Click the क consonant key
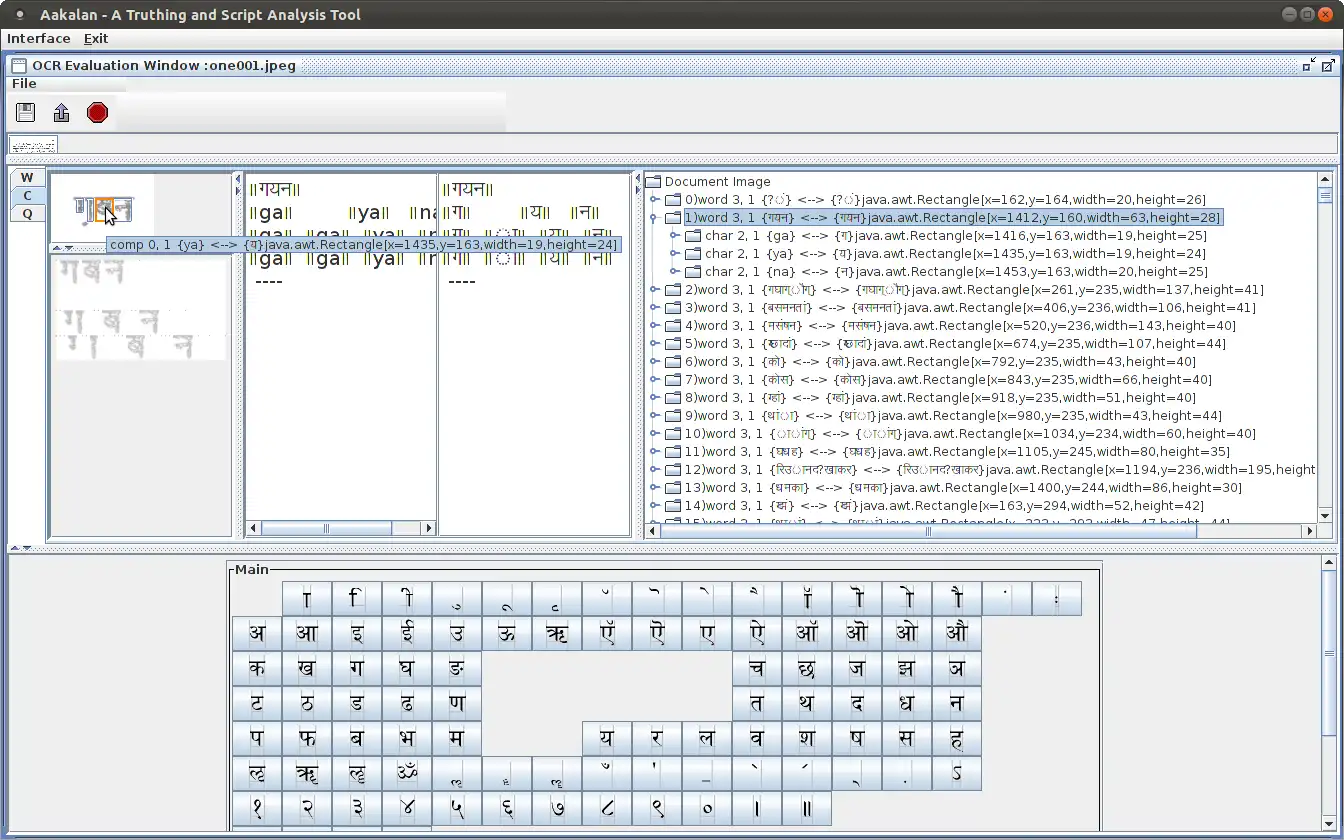Viewport: 1344px width, 840px height. (257, 668)
